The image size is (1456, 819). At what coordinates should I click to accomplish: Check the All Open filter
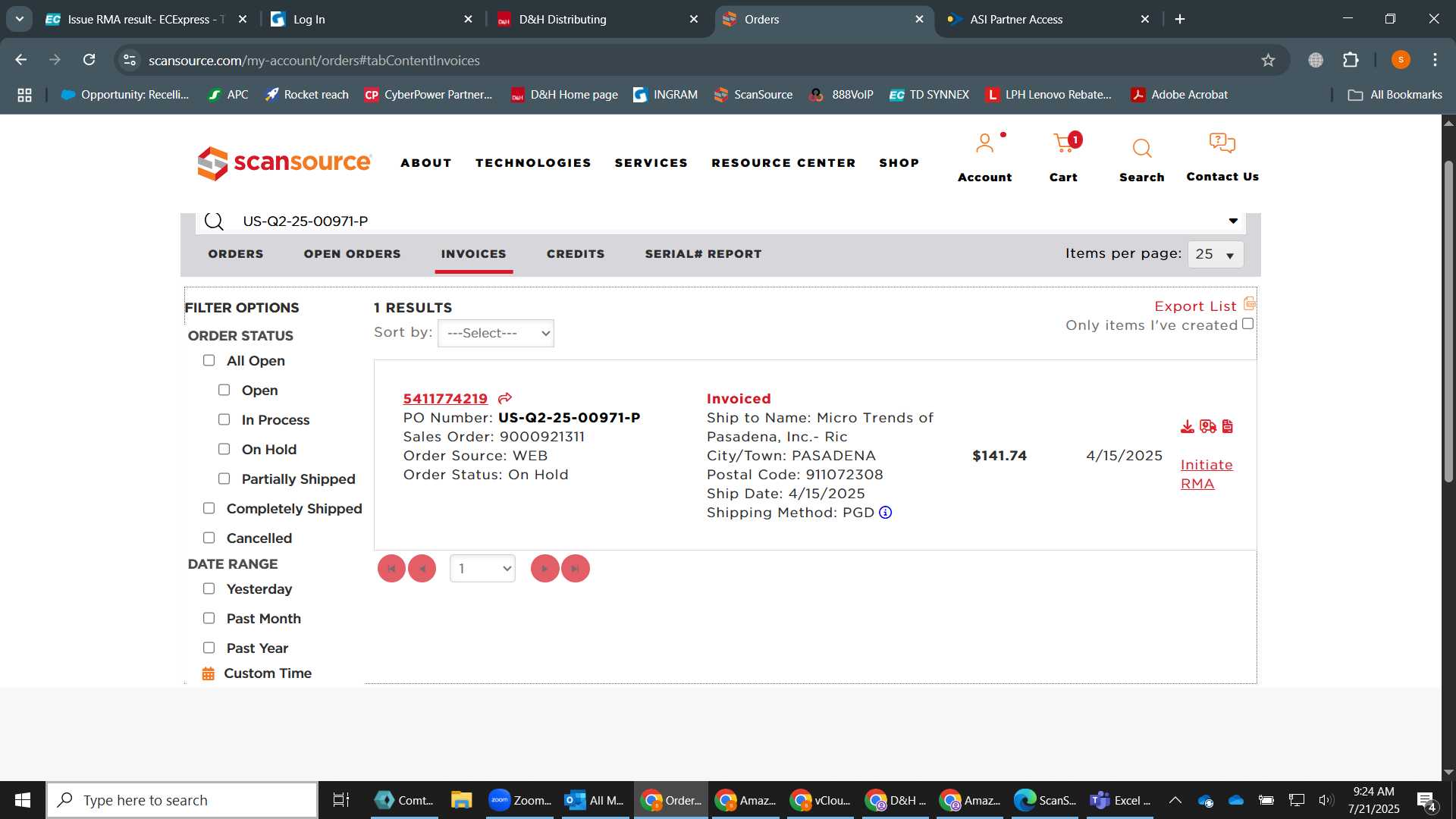pyautogui.click(x=209, y=361)
